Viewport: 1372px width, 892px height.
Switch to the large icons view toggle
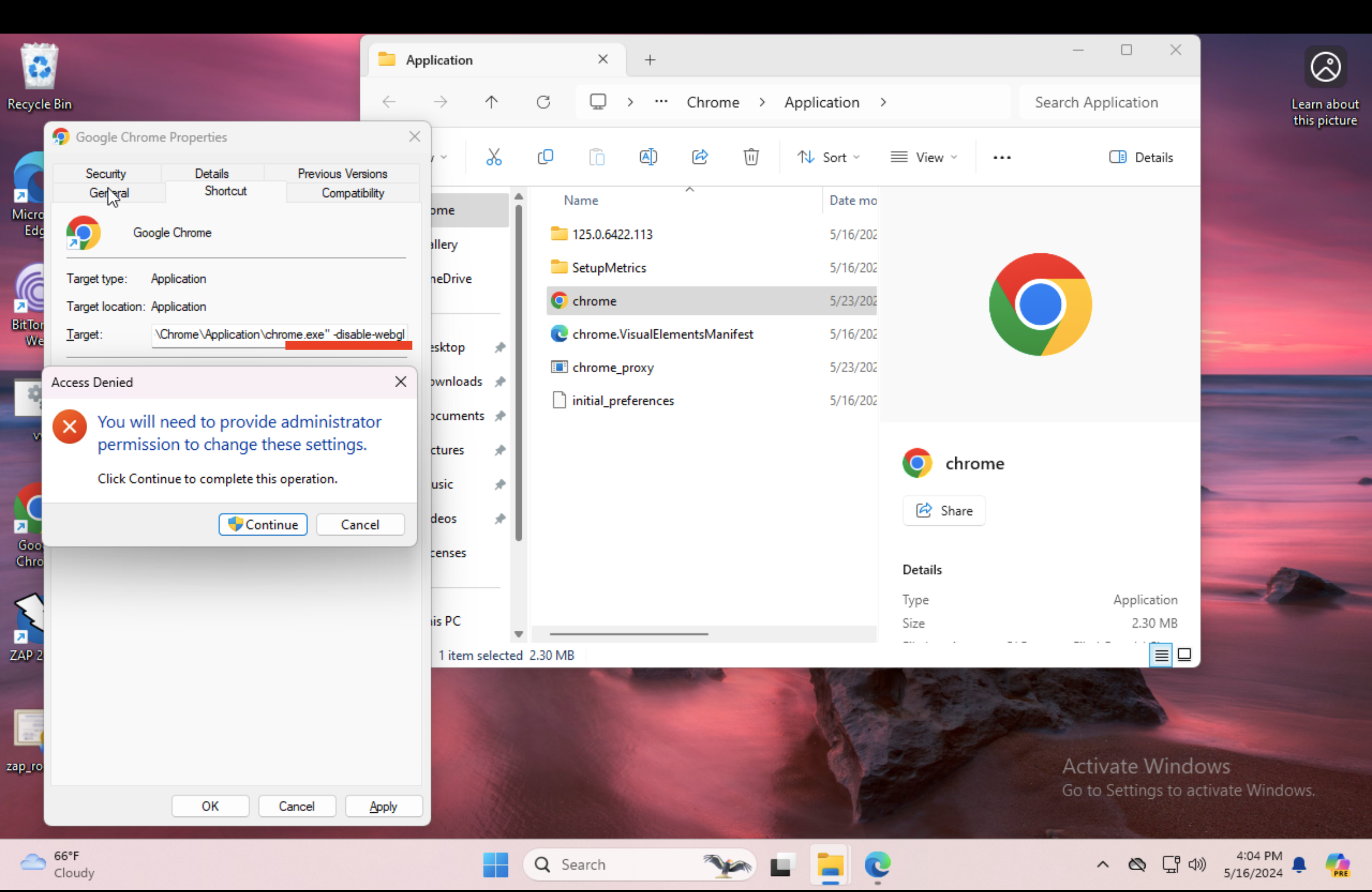pyautogui.click(x=1184, y=655)
